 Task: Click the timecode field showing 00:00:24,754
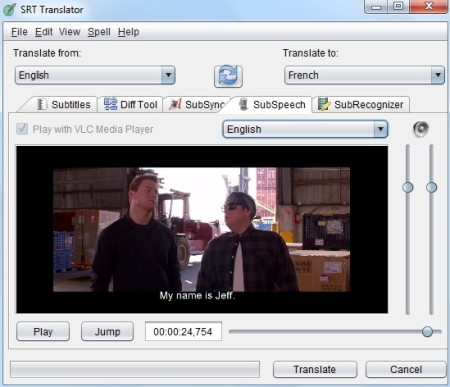pyautogui.click(x=183, y=332)
